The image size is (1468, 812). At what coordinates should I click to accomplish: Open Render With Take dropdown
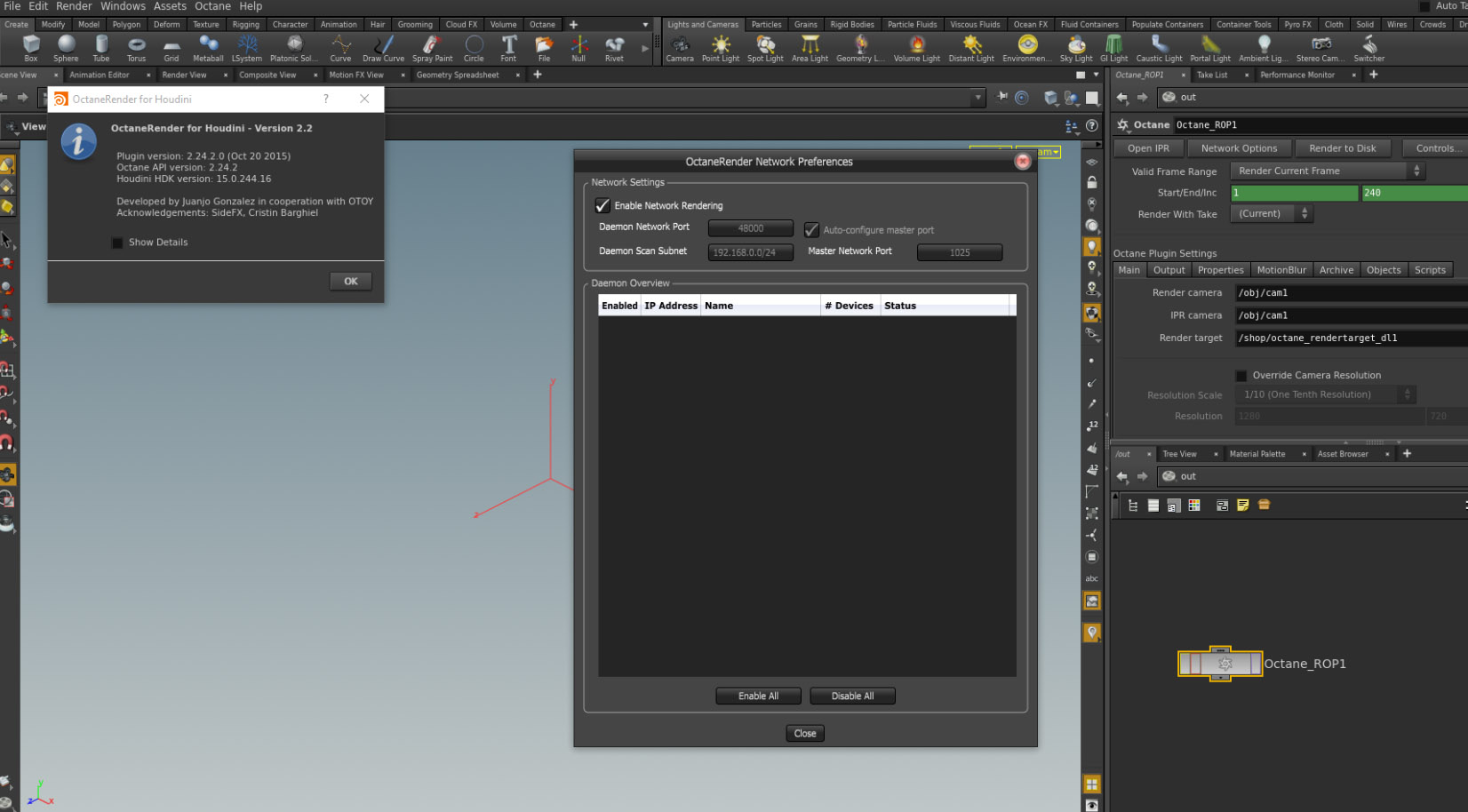tap(1271, 213)
